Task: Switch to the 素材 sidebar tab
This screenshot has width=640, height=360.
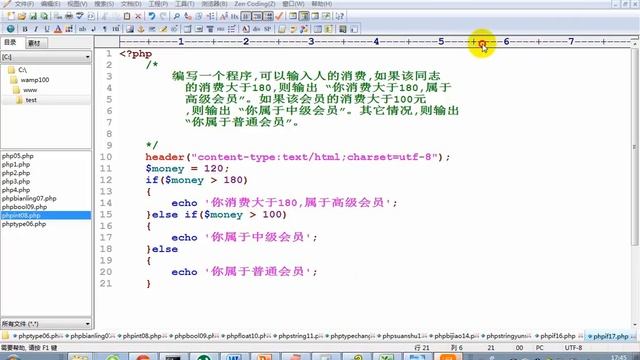Action: (35, 43)
